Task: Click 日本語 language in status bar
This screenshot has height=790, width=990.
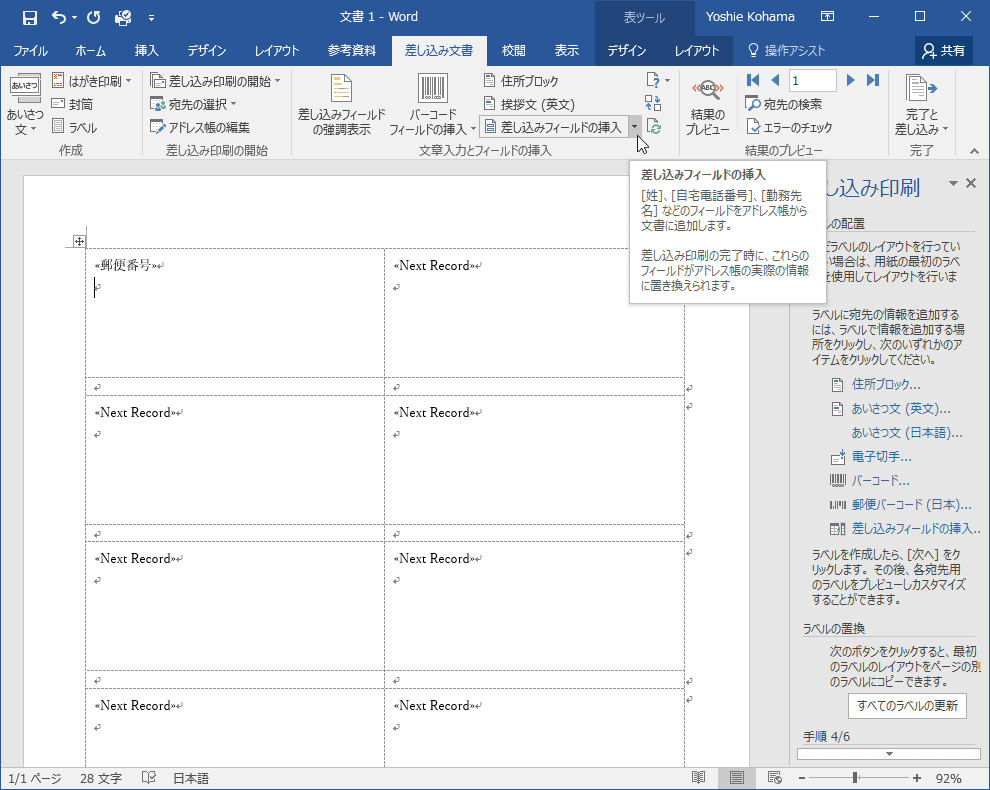Action: pyautogui.click(x=191, y=779)
